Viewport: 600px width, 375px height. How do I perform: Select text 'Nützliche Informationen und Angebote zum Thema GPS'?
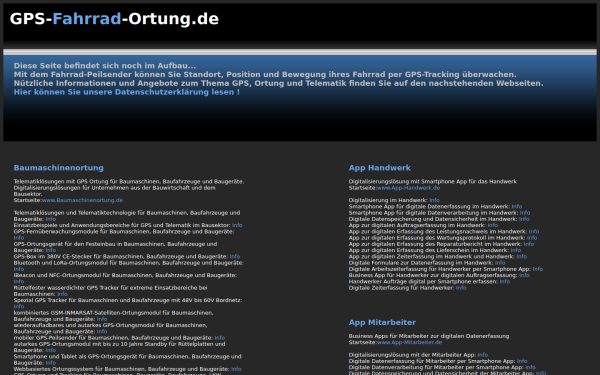(x=132, y=83)
